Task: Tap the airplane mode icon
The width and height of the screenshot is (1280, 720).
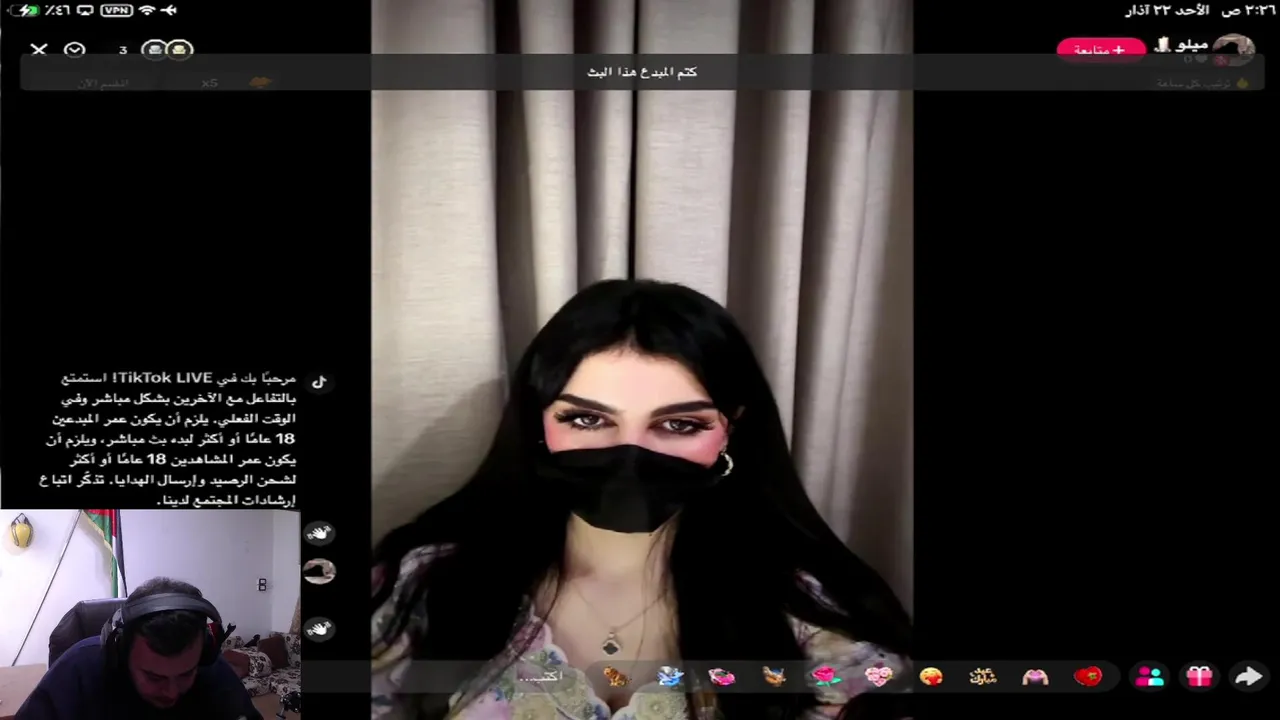Action: click(169, 10)
